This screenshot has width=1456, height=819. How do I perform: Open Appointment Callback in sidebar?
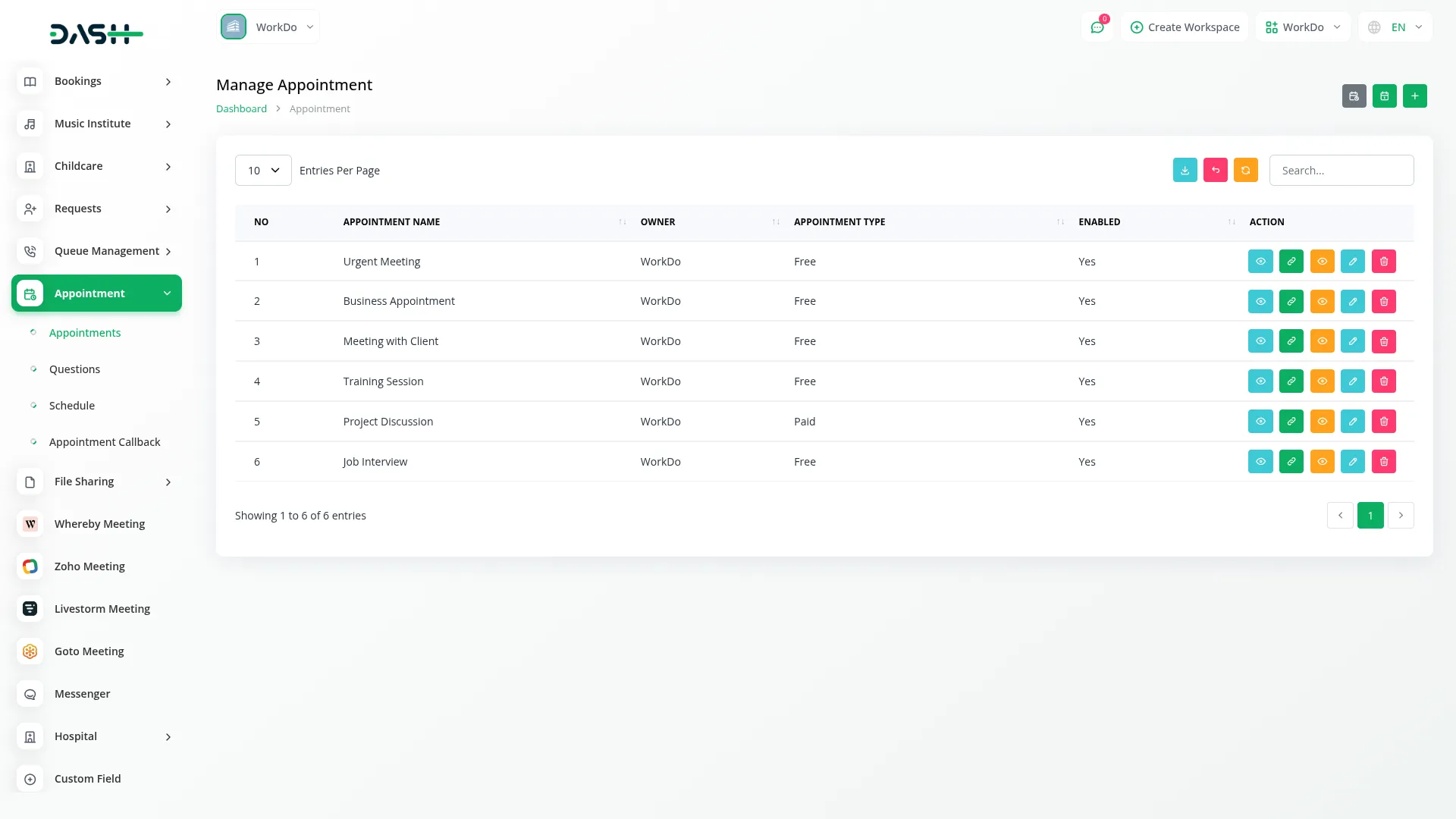point(105,442)
